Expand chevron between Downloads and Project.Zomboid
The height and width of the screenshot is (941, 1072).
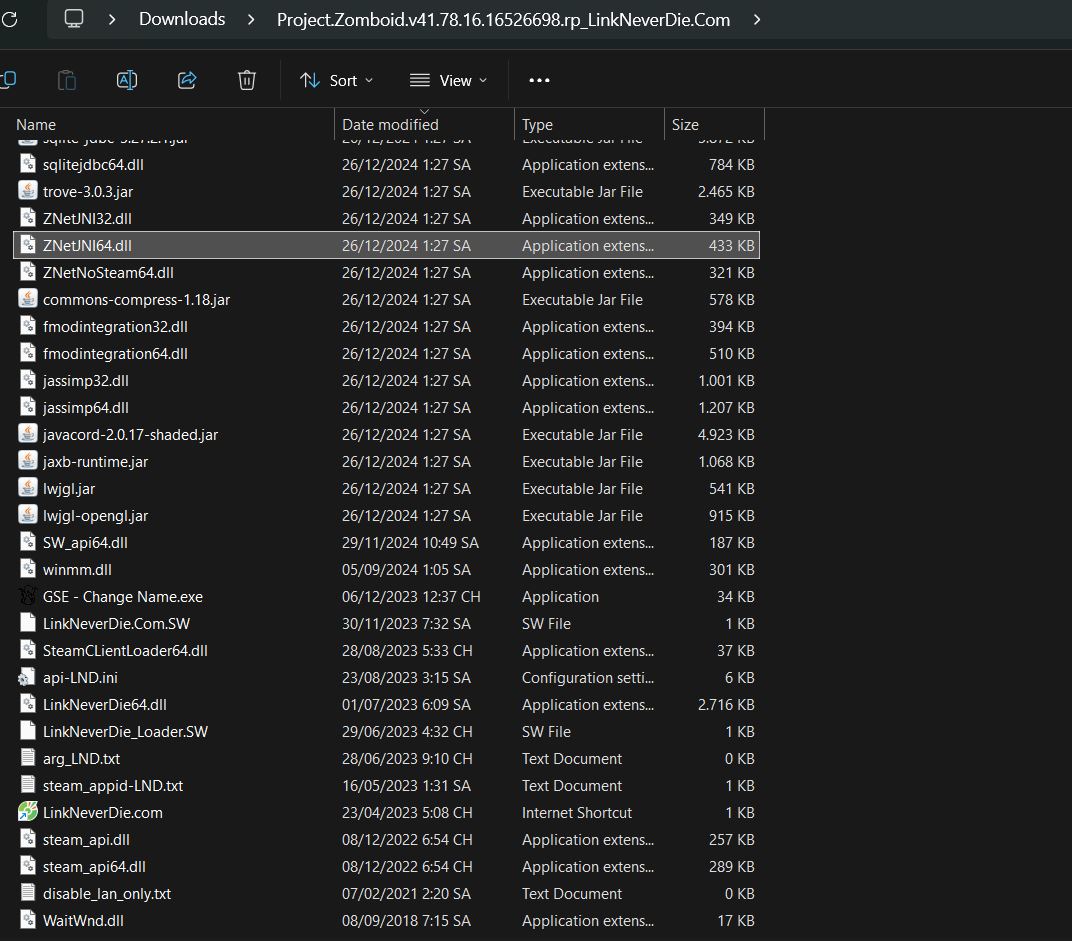coord(251,19)
